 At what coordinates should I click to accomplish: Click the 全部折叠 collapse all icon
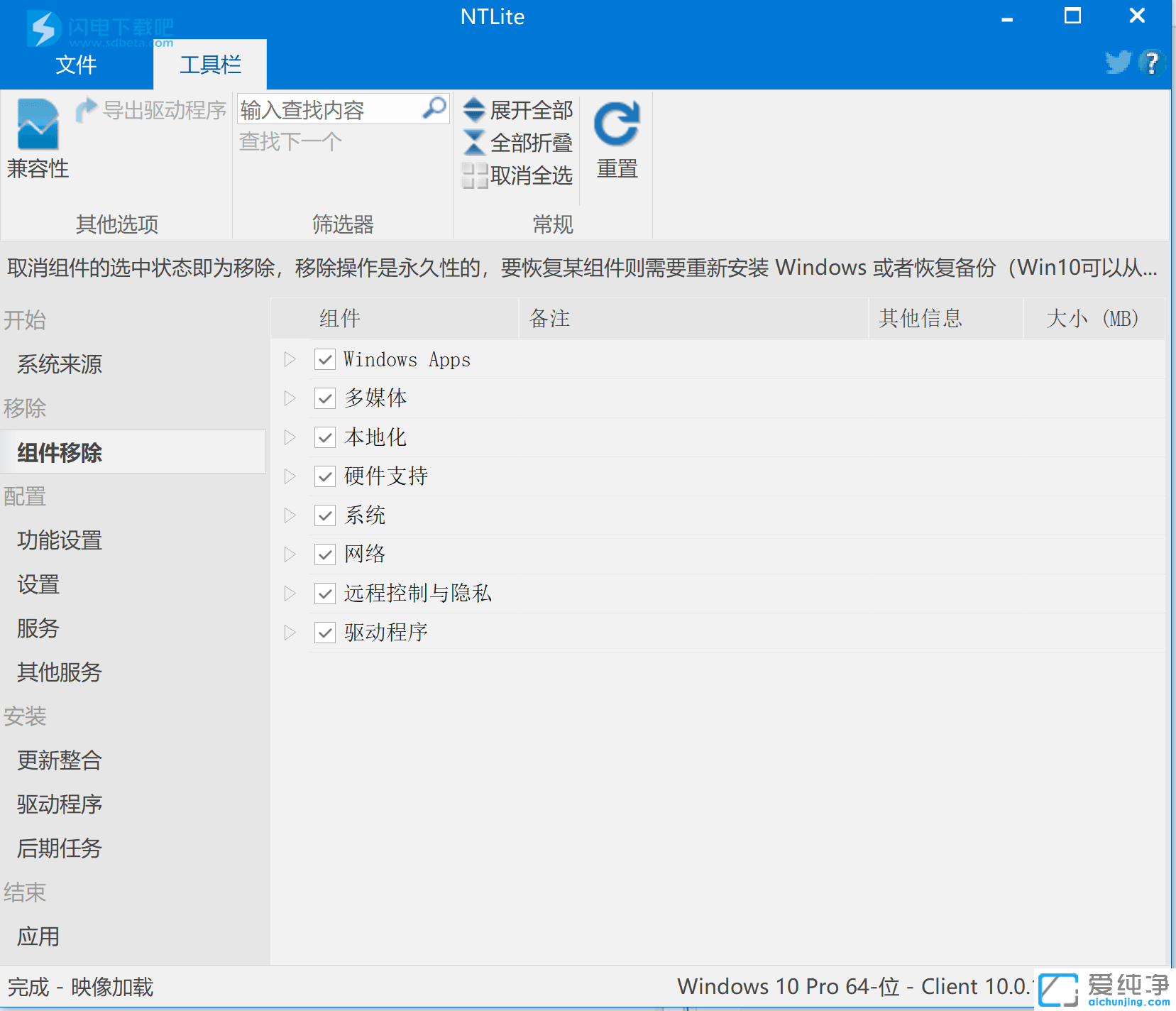point(473,143)
